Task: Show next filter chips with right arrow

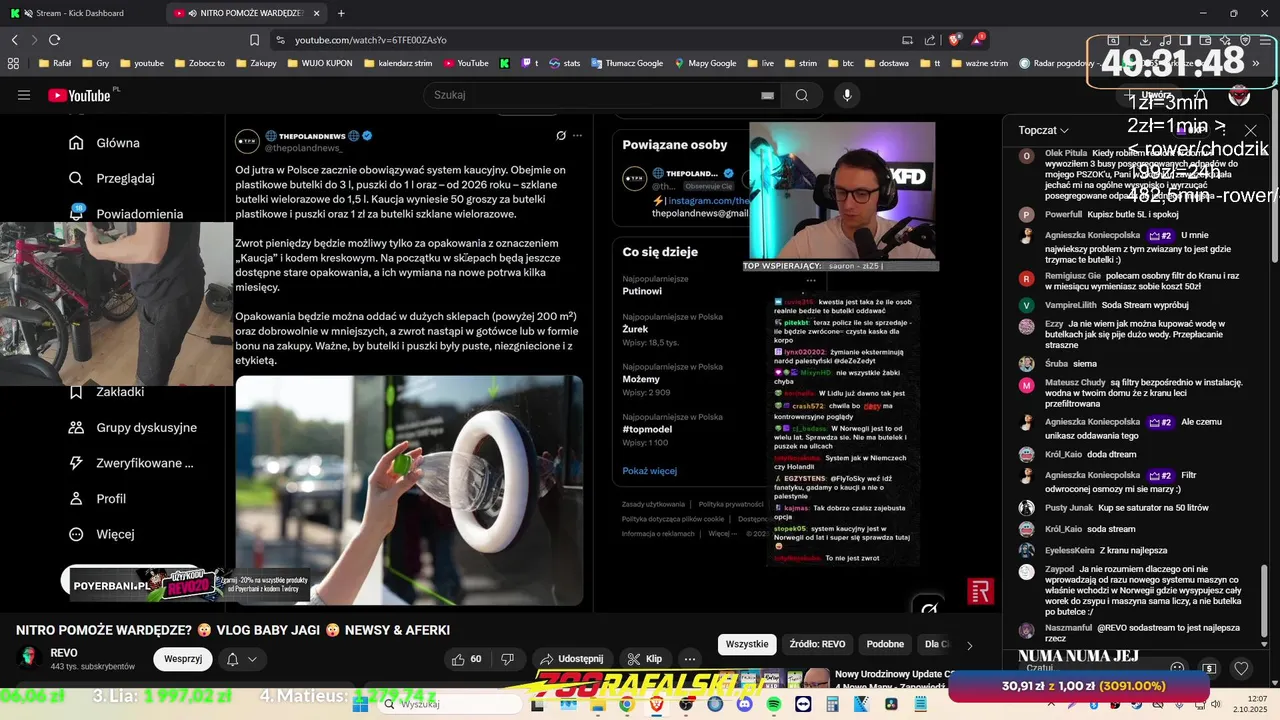Action: coord(969,645)
